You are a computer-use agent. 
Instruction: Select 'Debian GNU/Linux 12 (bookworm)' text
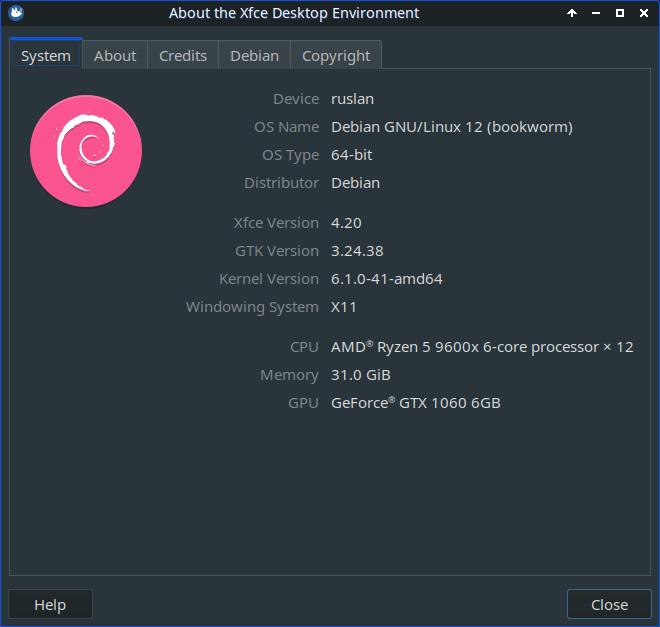pos(452,127)
